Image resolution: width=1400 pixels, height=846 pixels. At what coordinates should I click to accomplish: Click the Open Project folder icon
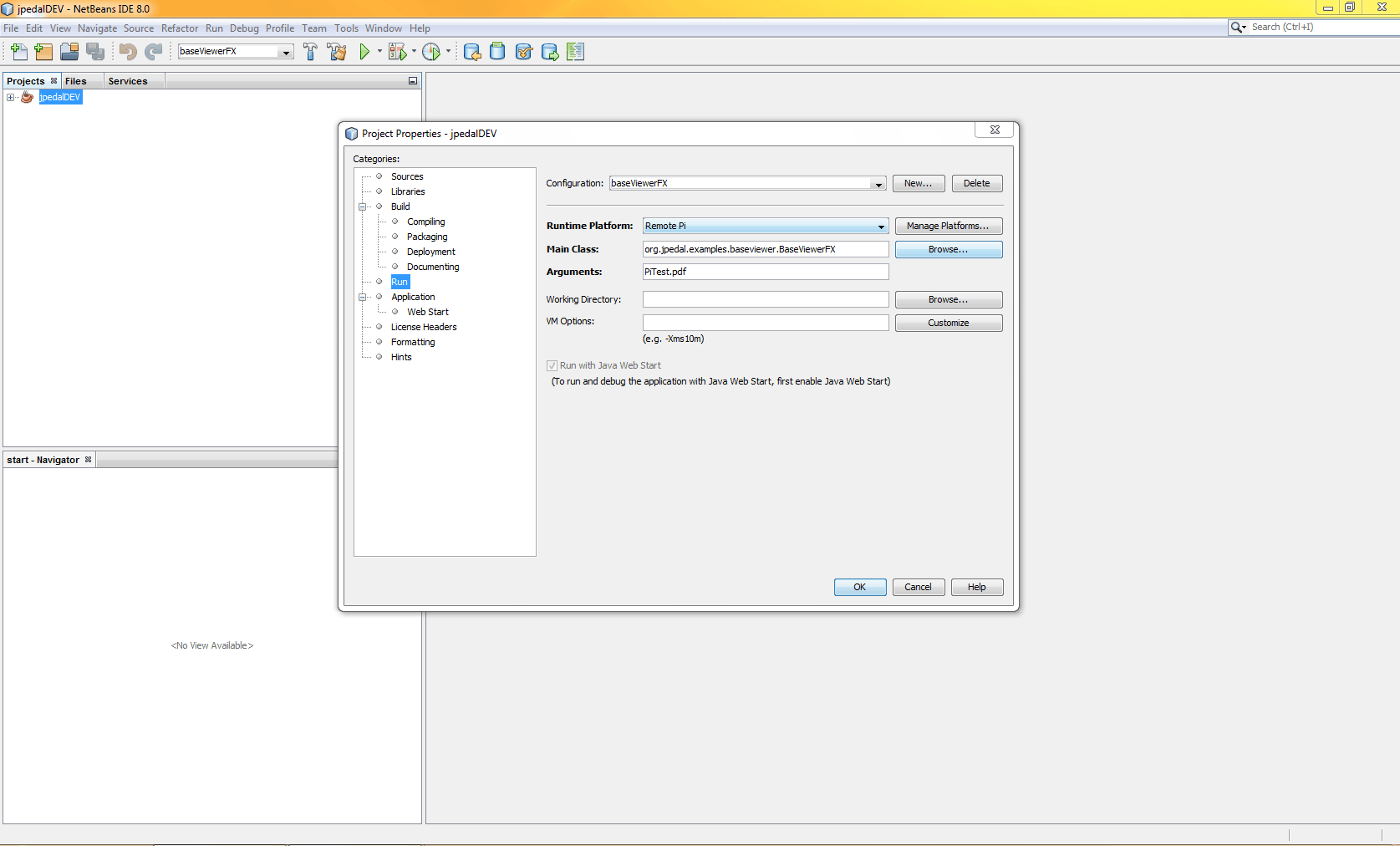tap(69, 52)
